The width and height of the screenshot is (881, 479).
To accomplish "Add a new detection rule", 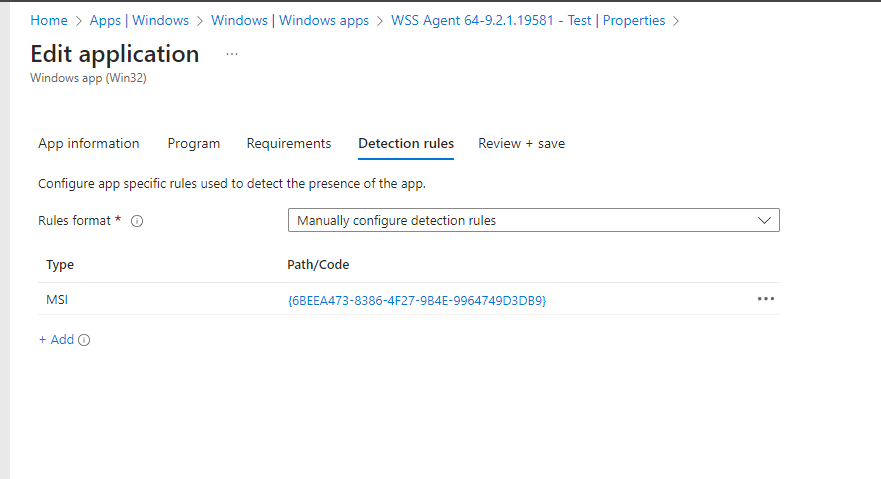I will coord(57,340).
